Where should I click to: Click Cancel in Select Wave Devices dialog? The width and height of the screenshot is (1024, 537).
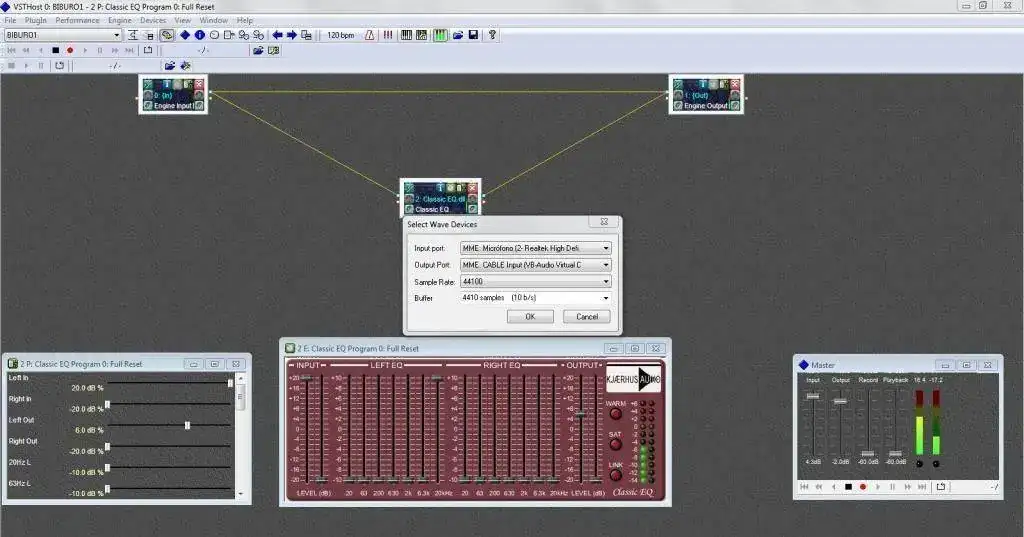(586, 317)
